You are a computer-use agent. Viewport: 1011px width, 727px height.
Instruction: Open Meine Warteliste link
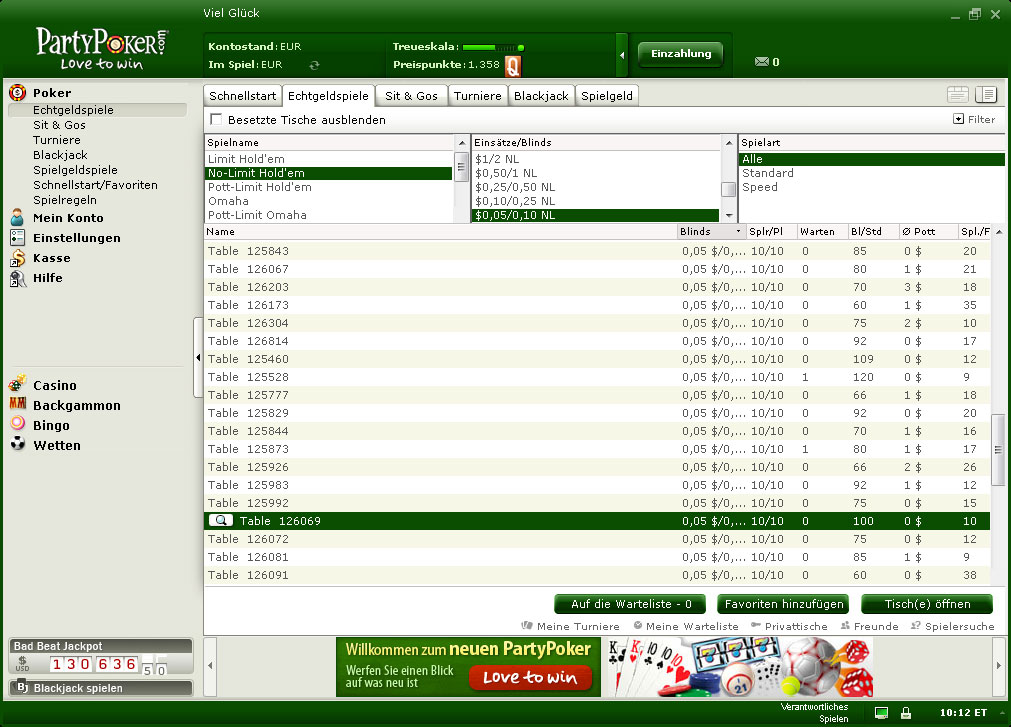pyautogui.click(x=686, y=626)
